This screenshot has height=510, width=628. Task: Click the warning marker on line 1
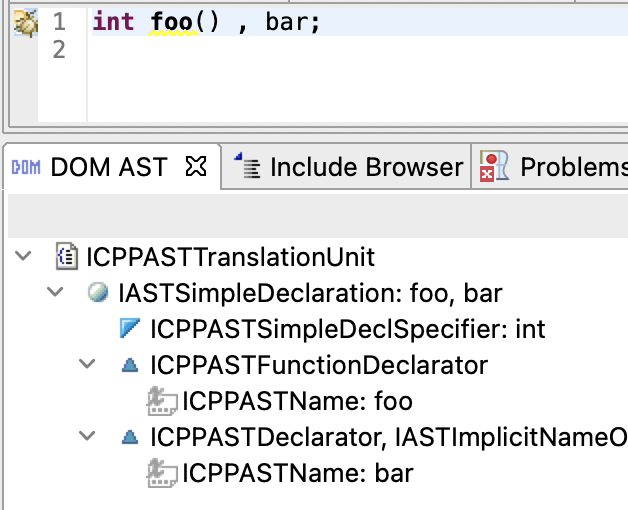26,21
